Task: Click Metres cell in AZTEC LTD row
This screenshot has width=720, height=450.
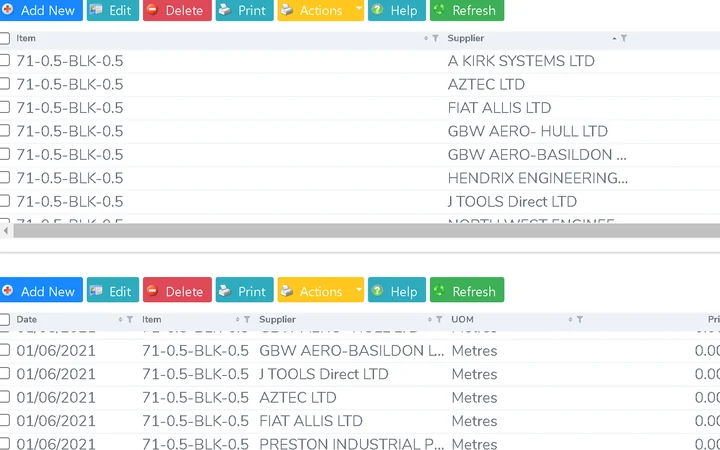Action: (474, 398)
